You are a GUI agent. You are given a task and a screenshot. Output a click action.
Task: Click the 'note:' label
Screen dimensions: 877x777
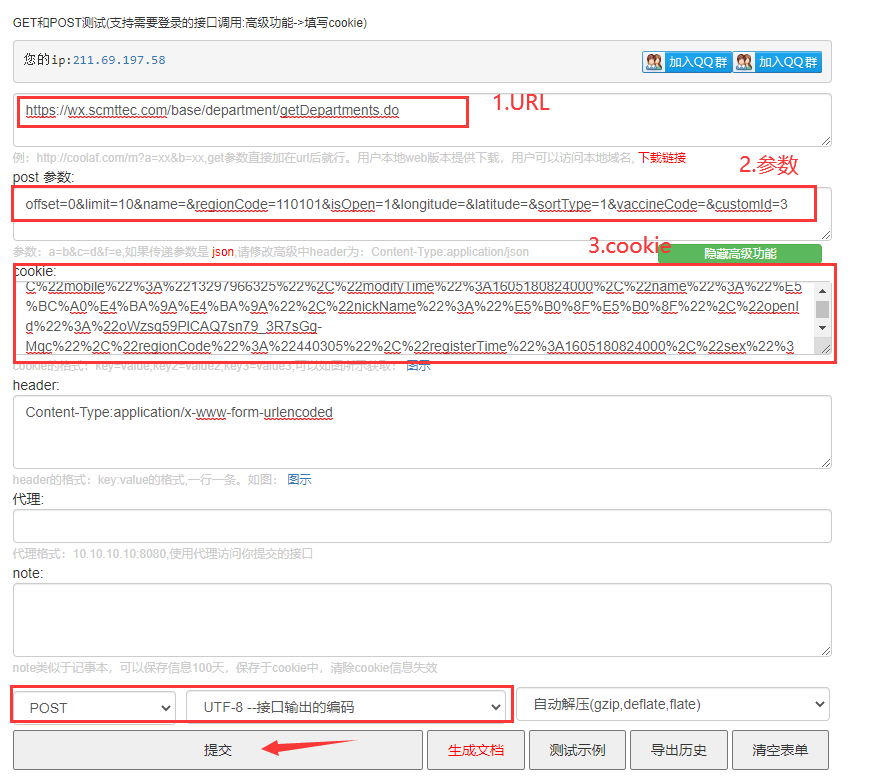click(28, 573)
